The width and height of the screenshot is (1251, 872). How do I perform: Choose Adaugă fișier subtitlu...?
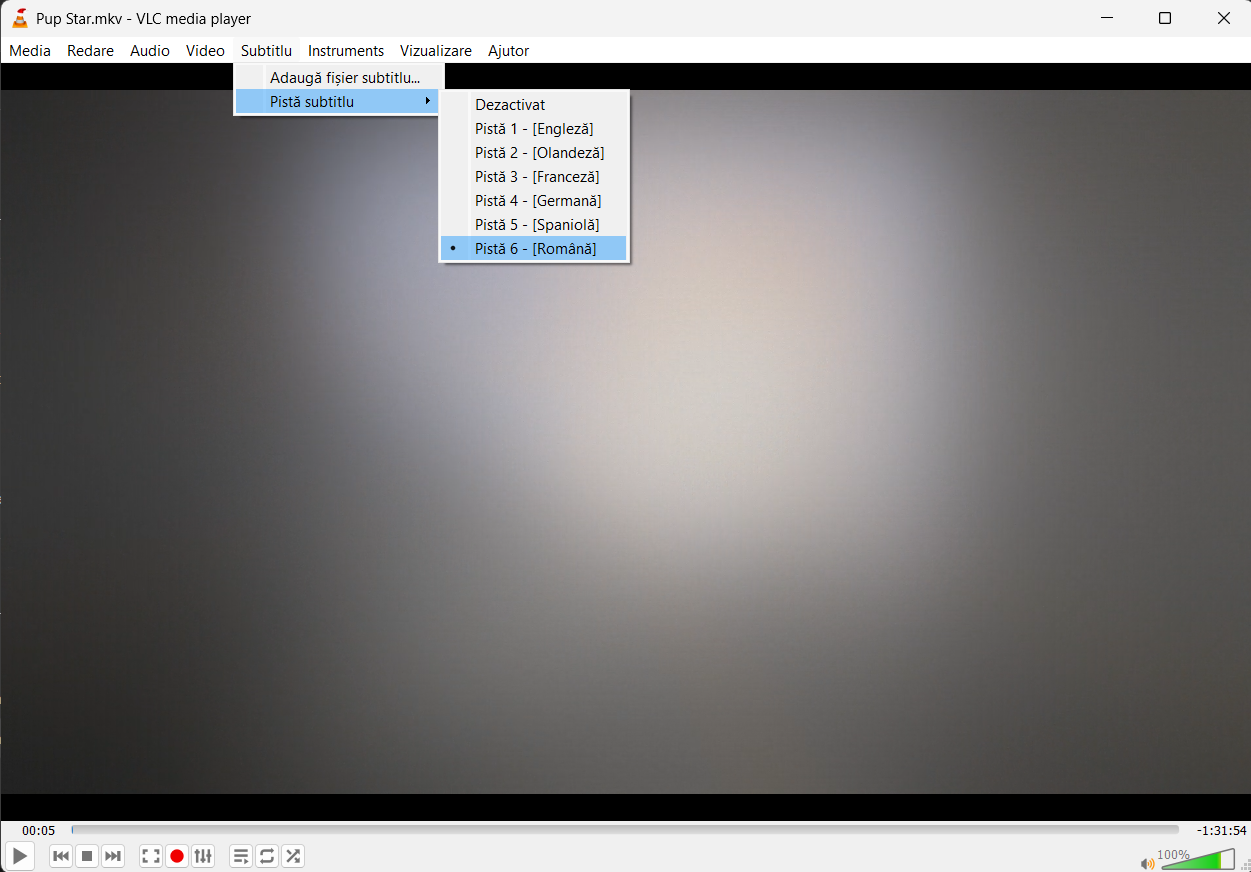point(339,77)
